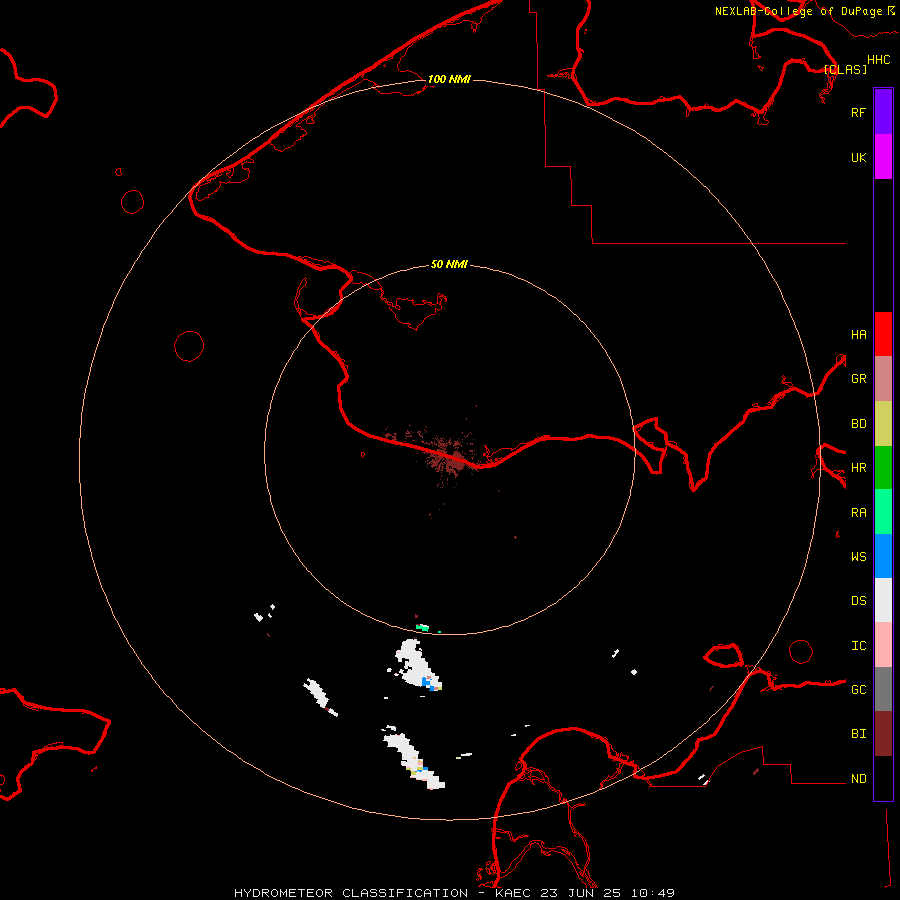The width and height of the screenshot is (900, 900).
Task: Click the red HA legend color swatch
Action: click(883, 334)
